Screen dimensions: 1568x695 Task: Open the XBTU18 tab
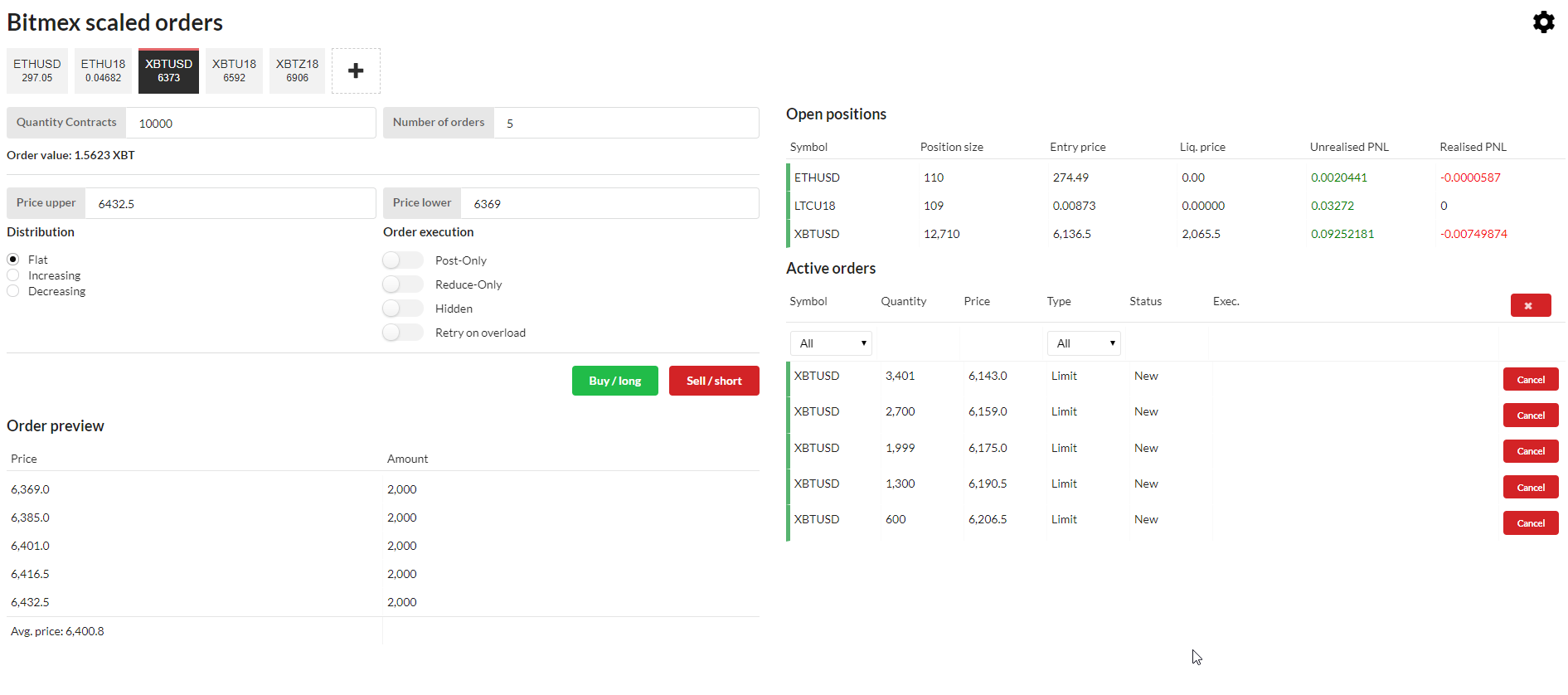(x=234, y=70)
